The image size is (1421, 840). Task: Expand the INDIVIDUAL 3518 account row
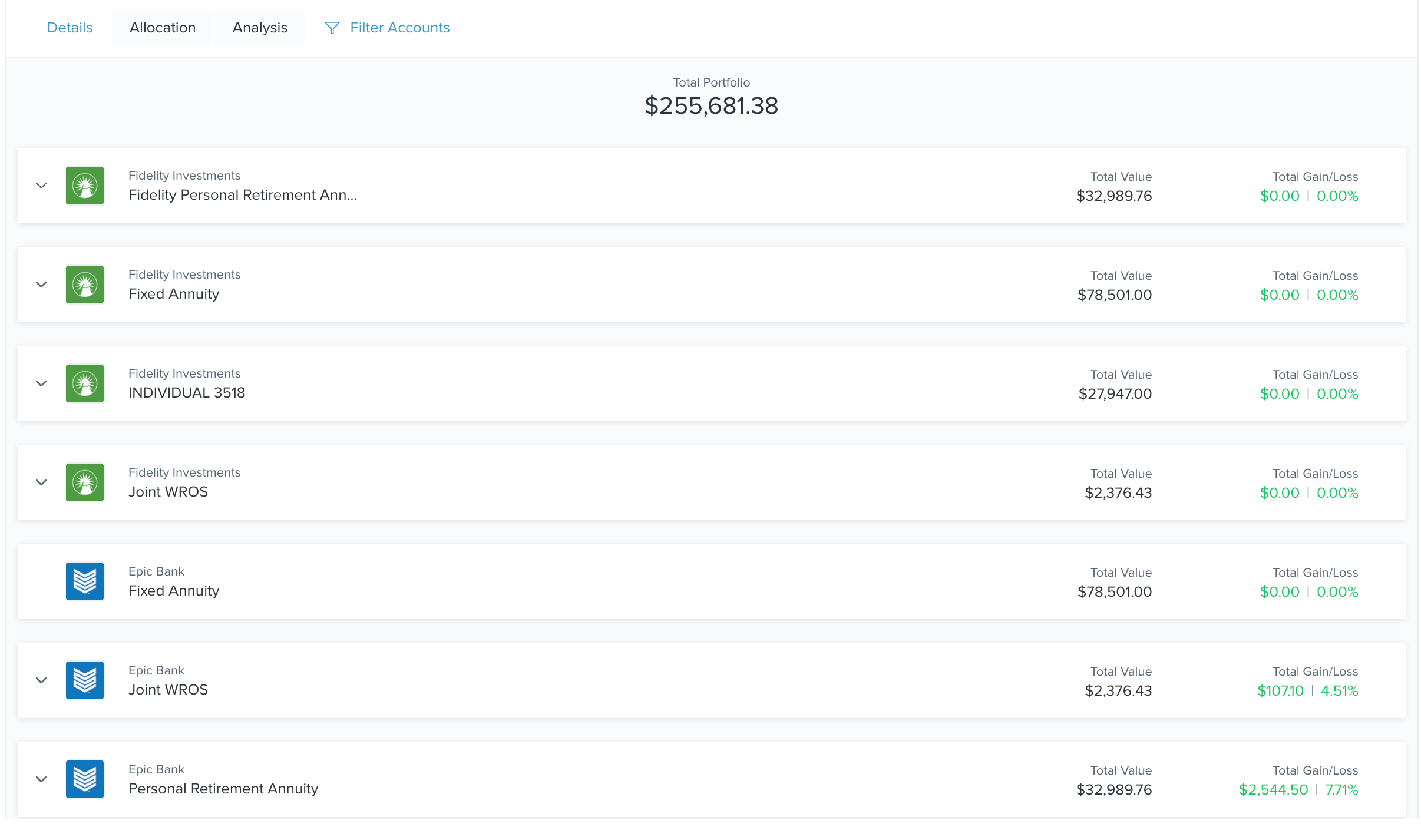coord(41,383)
